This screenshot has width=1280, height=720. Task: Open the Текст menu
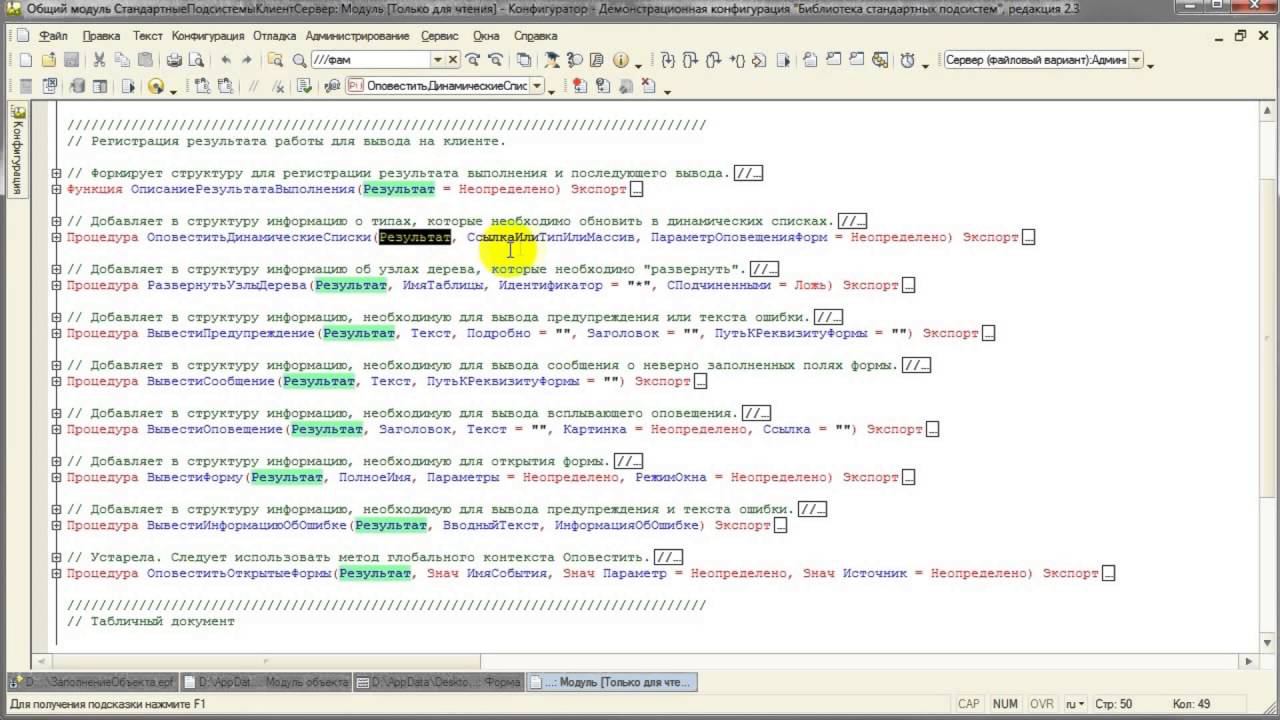[x=147, y=35]
